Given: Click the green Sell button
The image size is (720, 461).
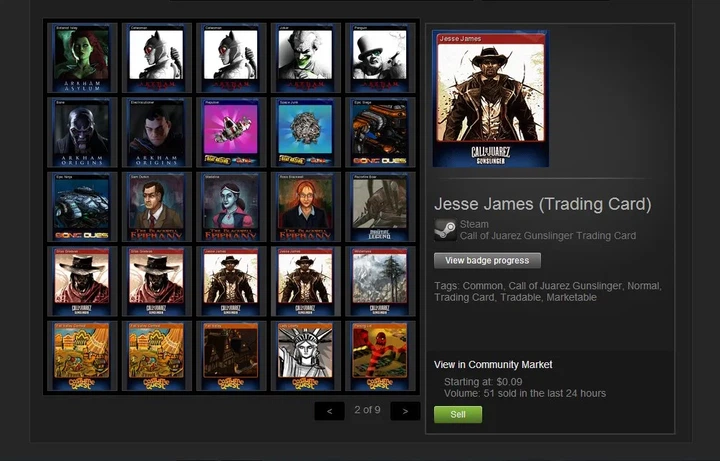Looking at the screenshot, I should point(458,415).
